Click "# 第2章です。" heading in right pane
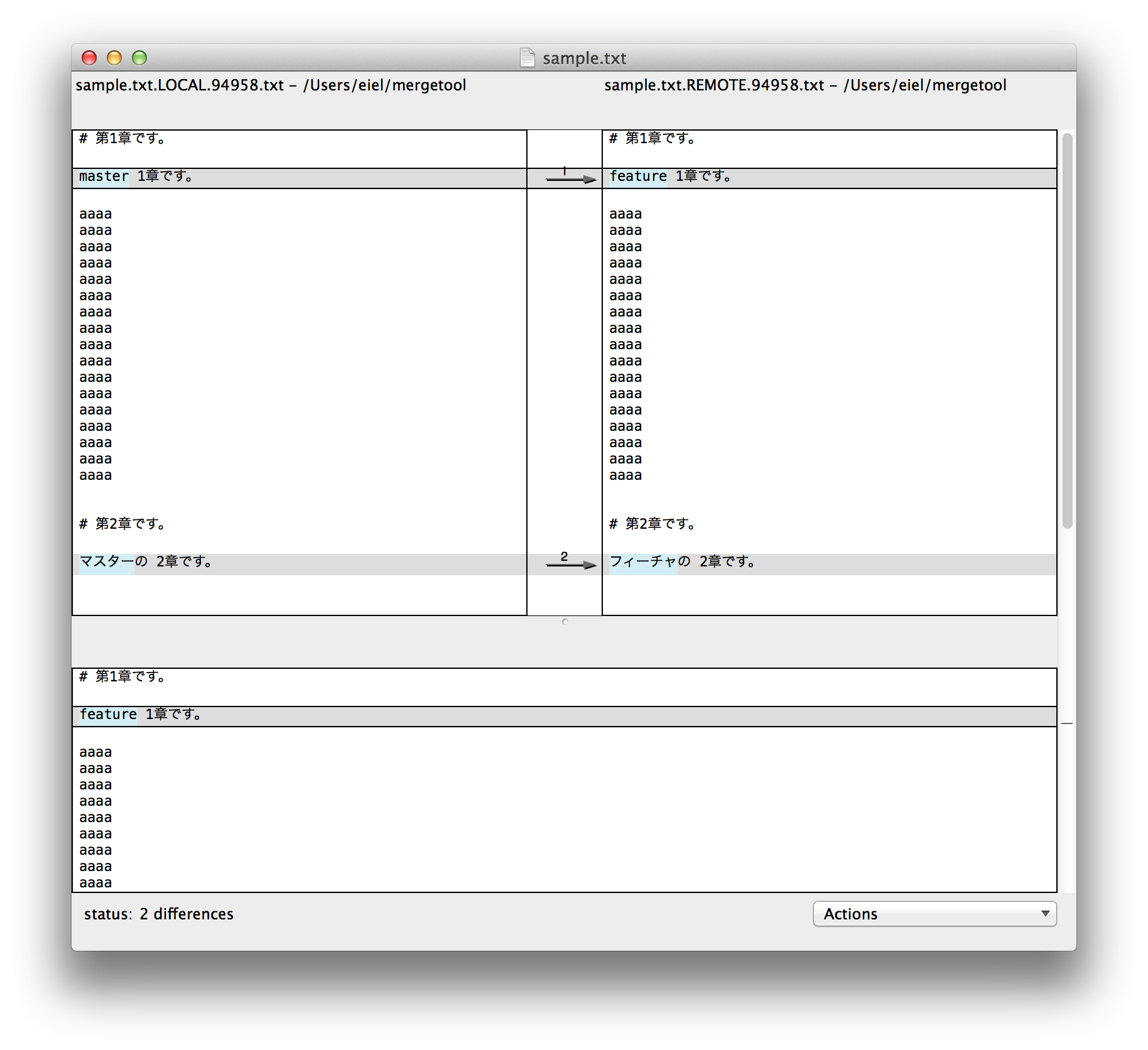The height and width of the screenshot is (1050, 1148). pos(653,524)
